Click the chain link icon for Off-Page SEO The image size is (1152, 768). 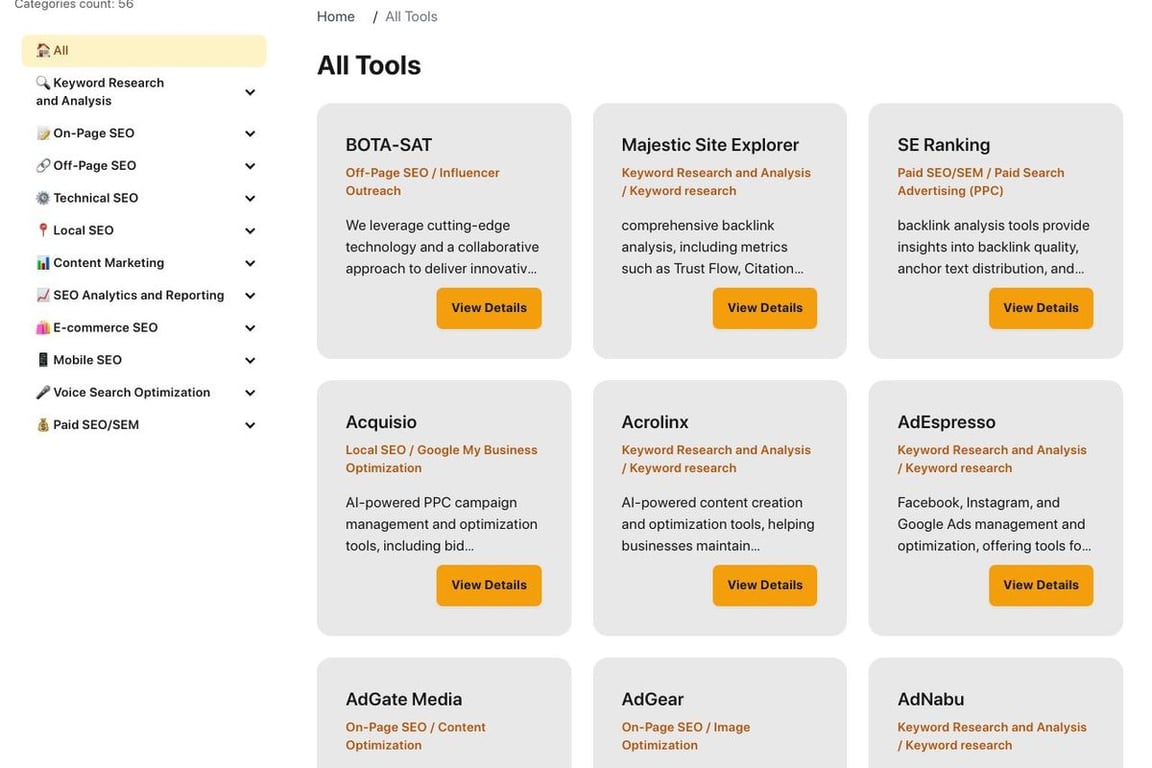coord(43,165)
